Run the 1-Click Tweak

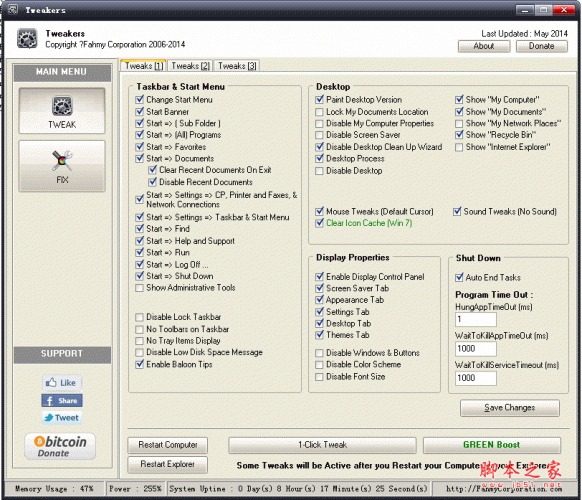click(323, 445)
